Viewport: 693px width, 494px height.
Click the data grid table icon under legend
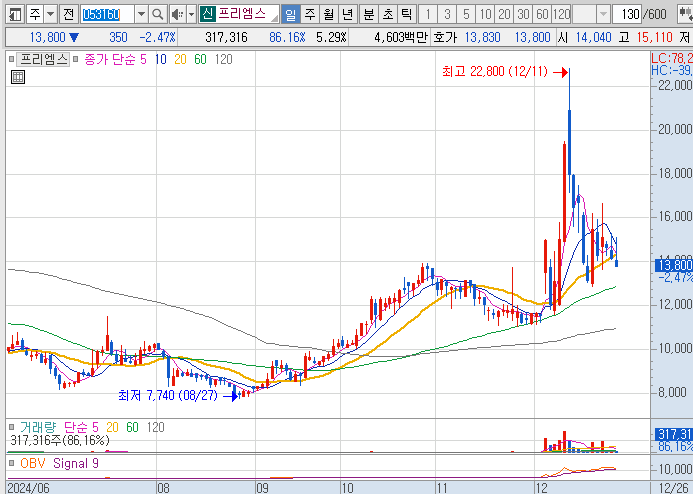tap(18, 77)
